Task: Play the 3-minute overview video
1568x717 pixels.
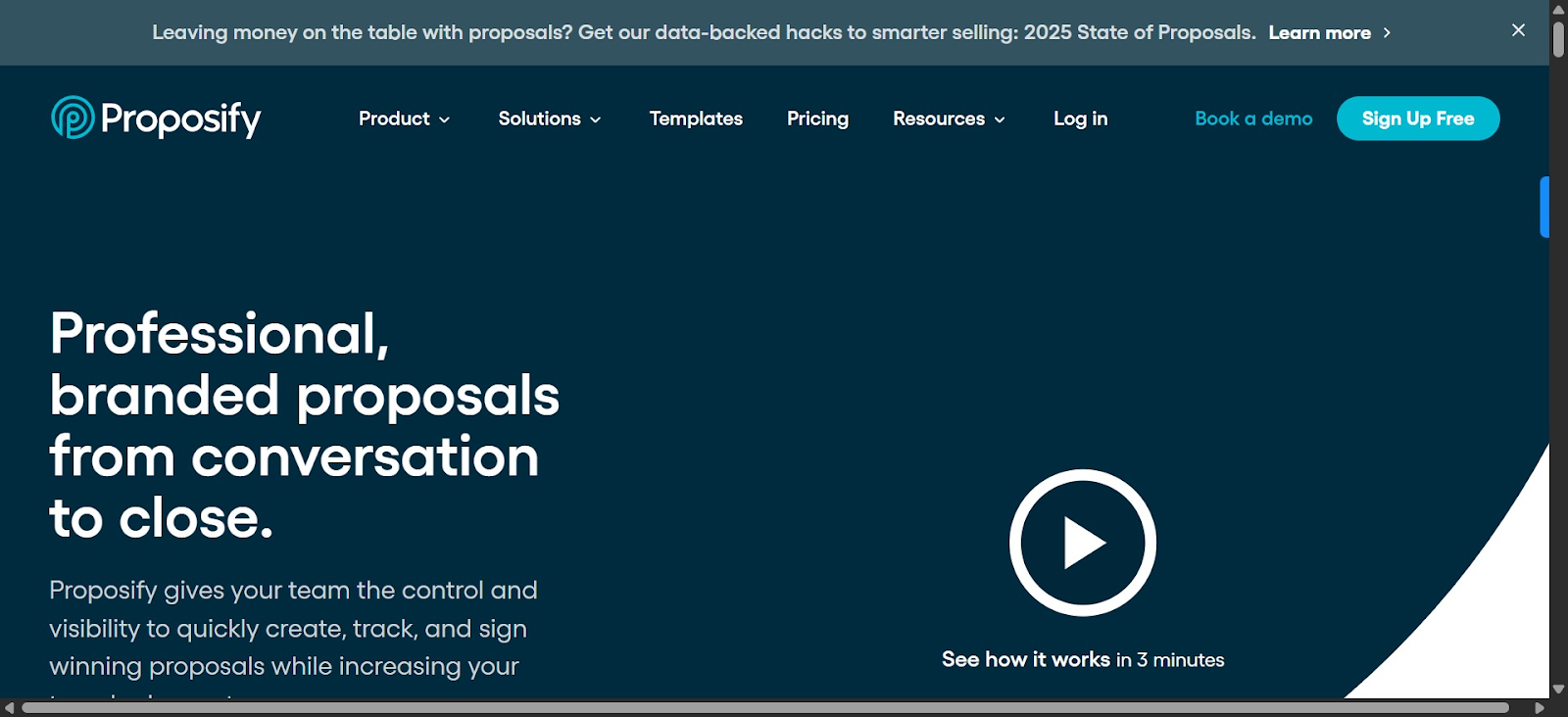Action: pyautogui.click(x=1083, y=543)
